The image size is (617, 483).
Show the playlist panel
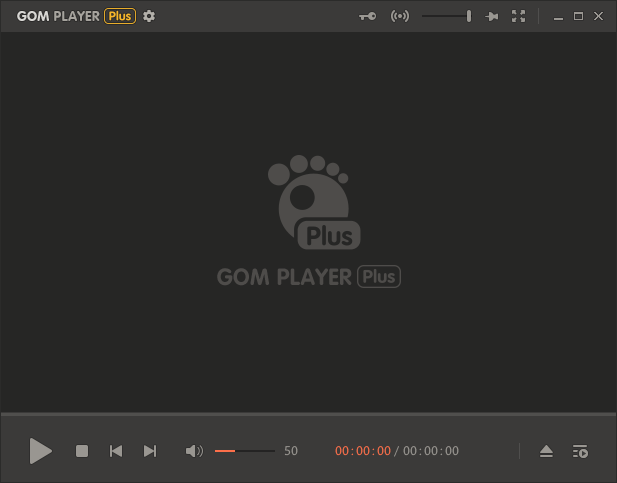(x=580, y=451)
